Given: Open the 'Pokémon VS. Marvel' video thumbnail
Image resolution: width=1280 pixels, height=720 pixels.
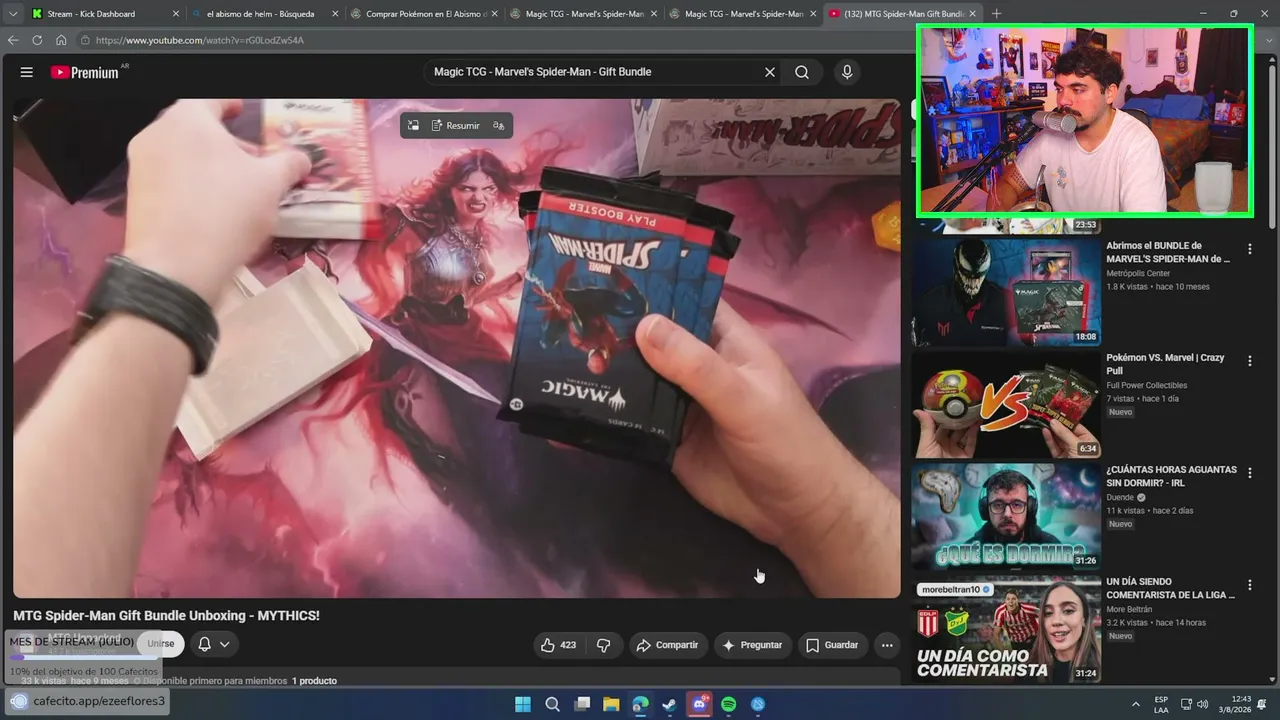Looking at the screenshot, I should pos(1006,405).
